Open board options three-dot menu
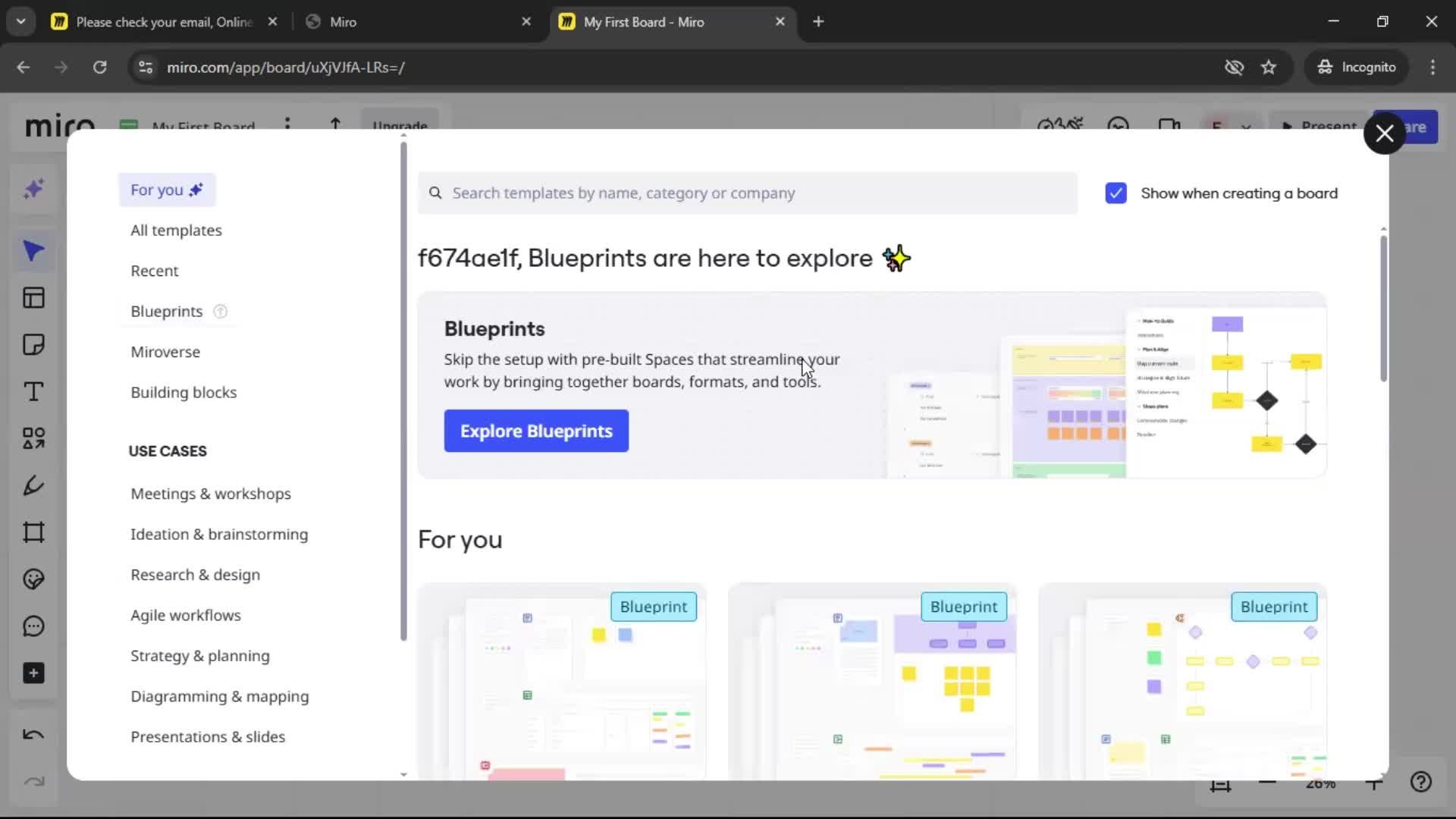This screenshot has height=819, width=1456. (287, 124)
